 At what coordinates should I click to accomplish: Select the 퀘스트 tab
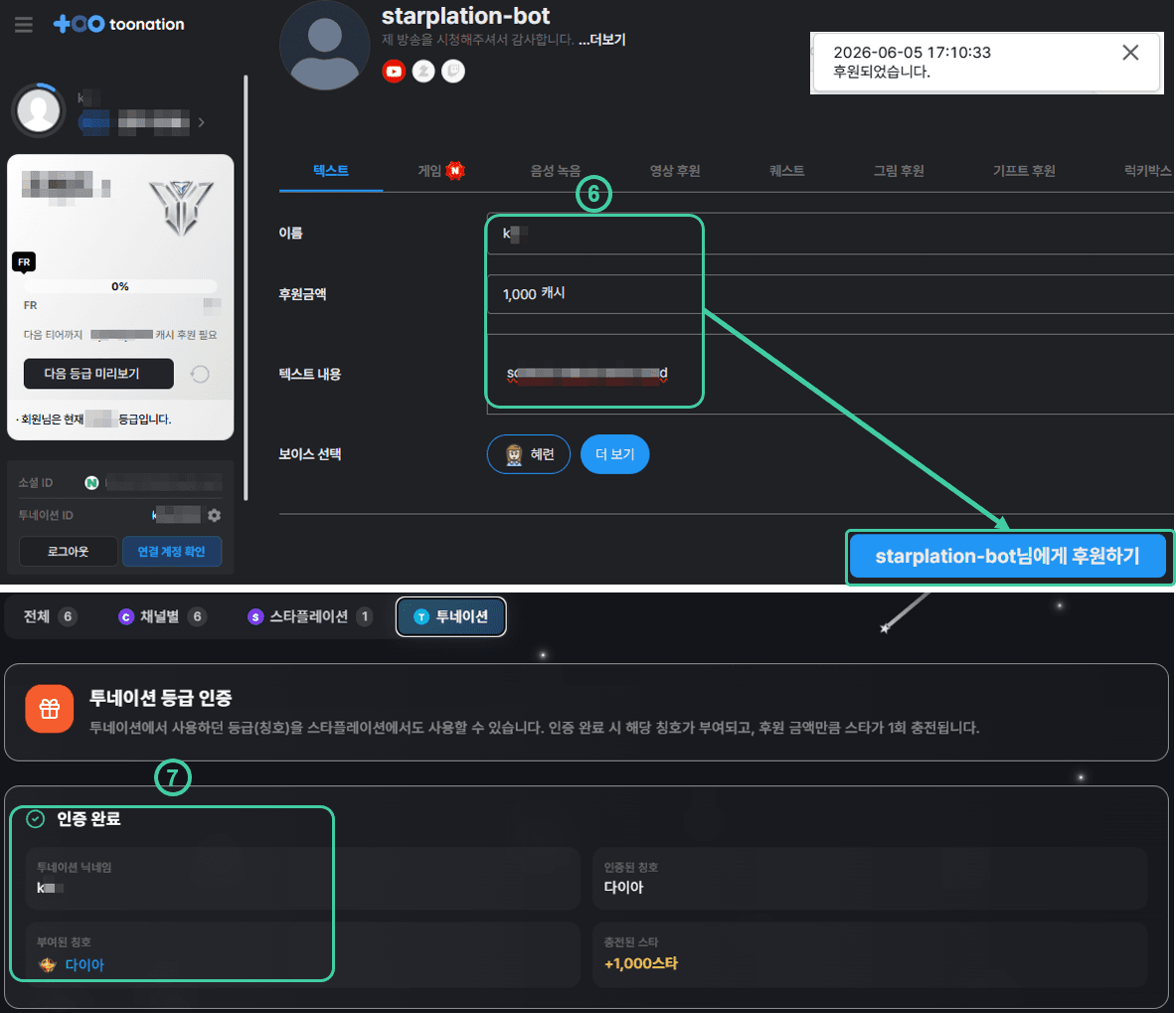786,171
